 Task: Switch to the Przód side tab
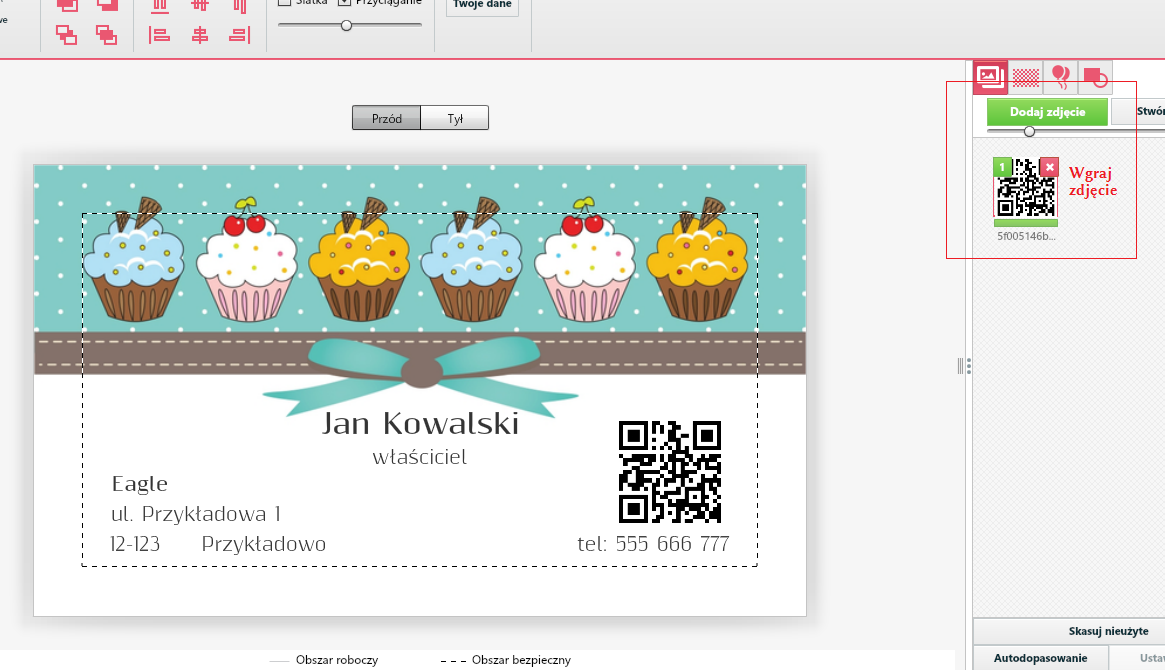coord(386,118)
